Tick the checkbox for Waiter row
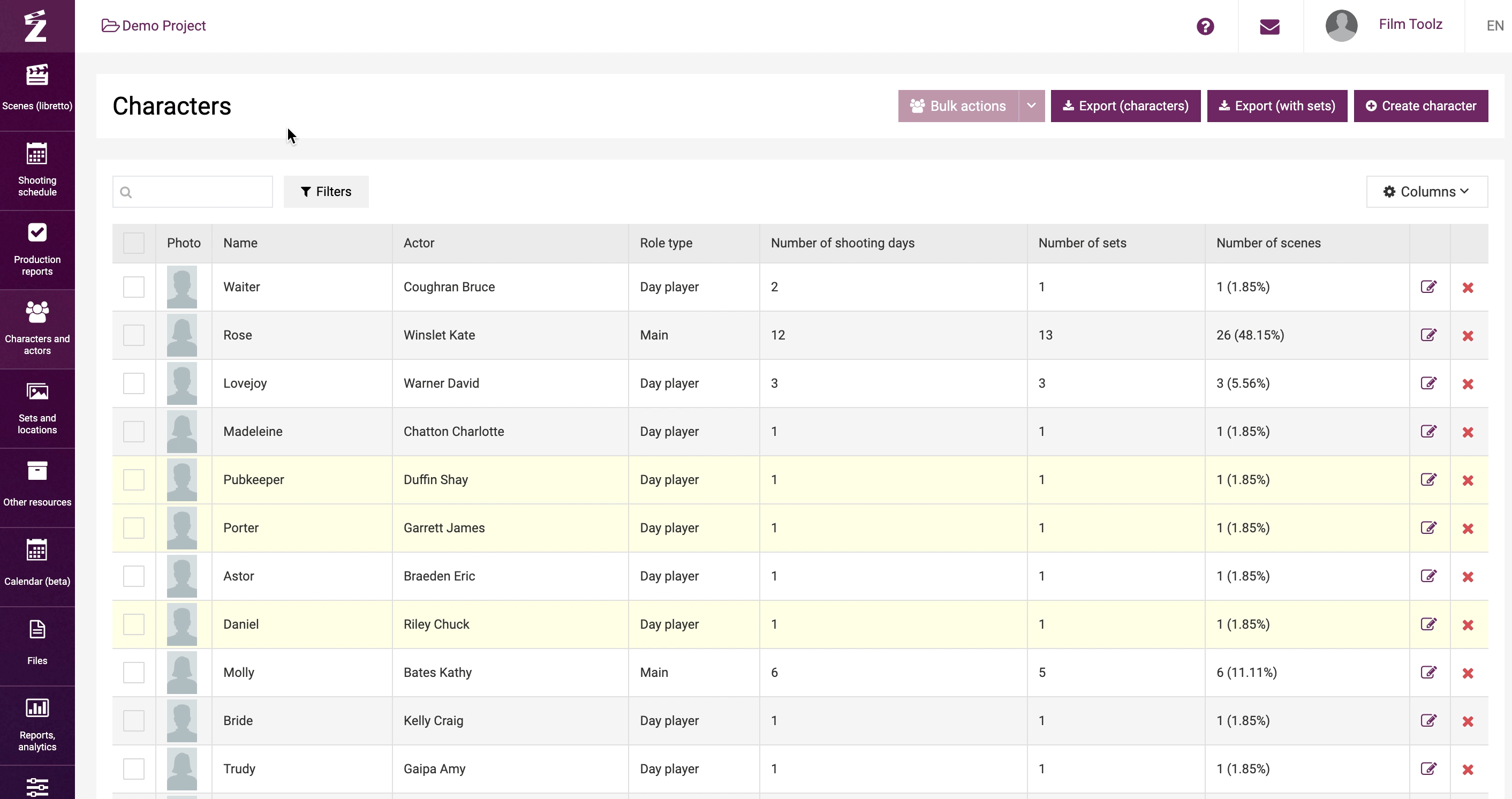The height and width of the screenshot is (799, 1512). pyautogui.click(x=134, y=287)
